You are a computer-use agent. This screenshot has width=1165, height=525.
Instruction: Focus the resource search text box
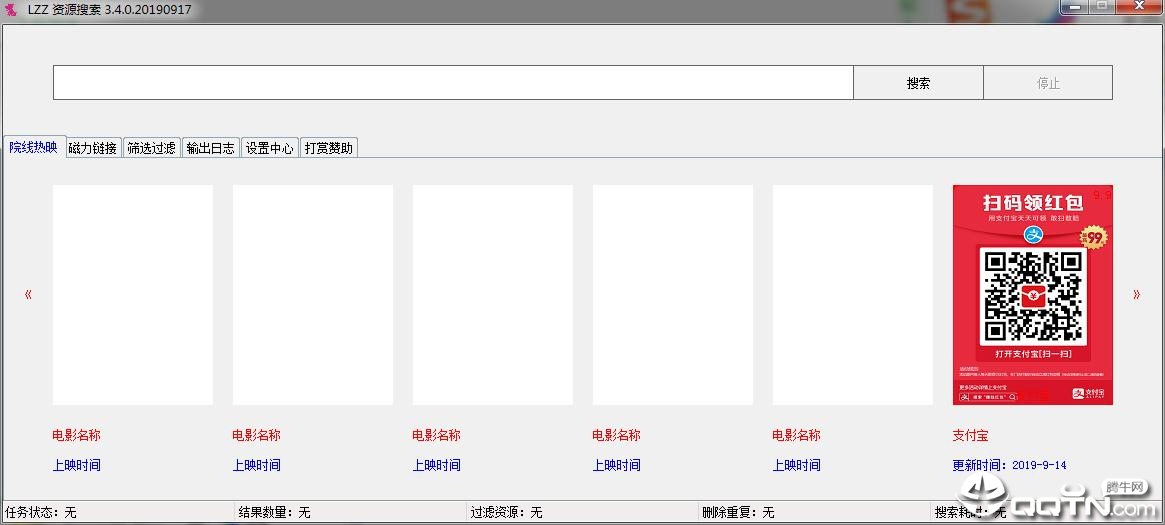(x=452, y=82)
